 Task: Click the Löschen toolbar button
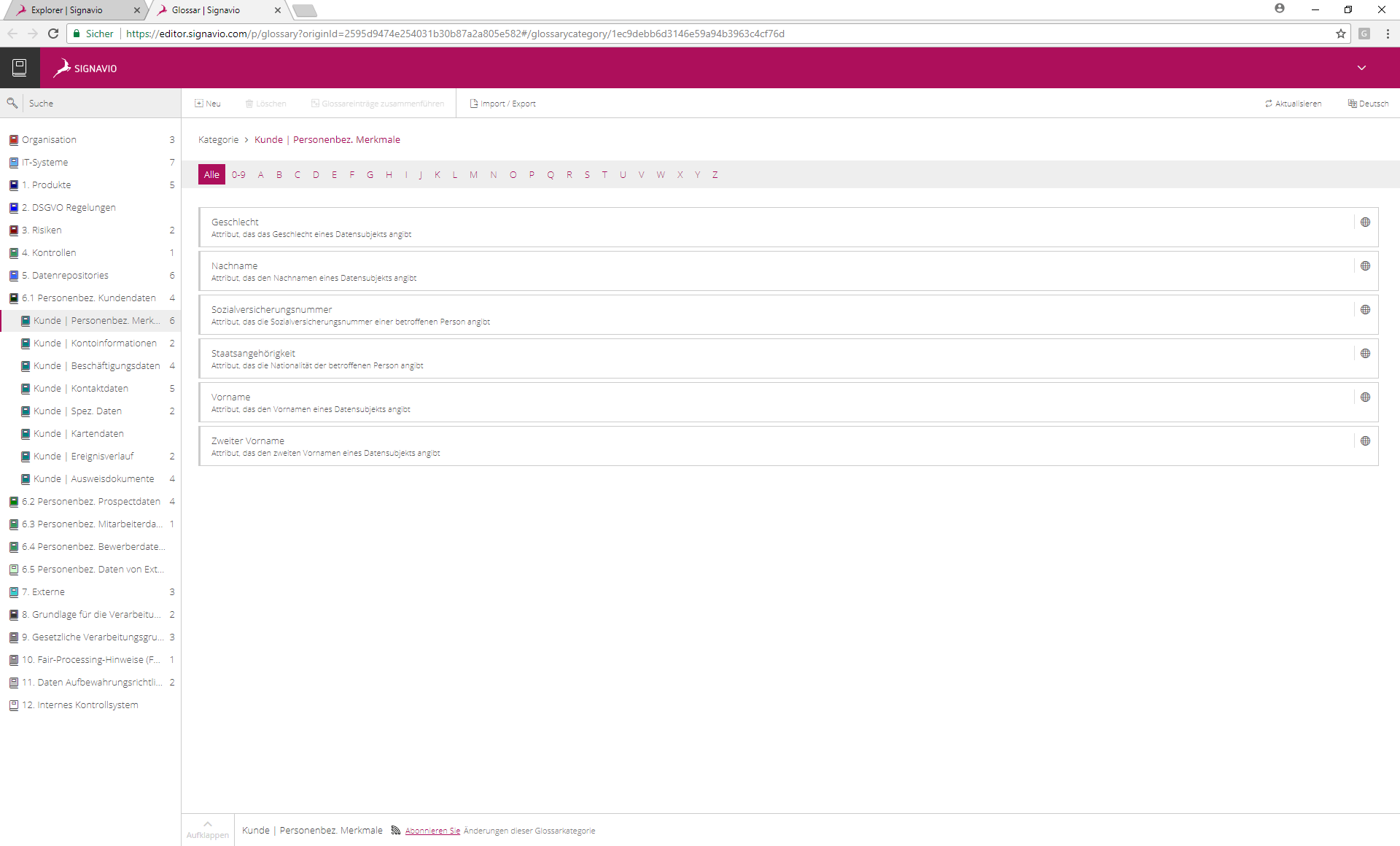pos(265,104)
